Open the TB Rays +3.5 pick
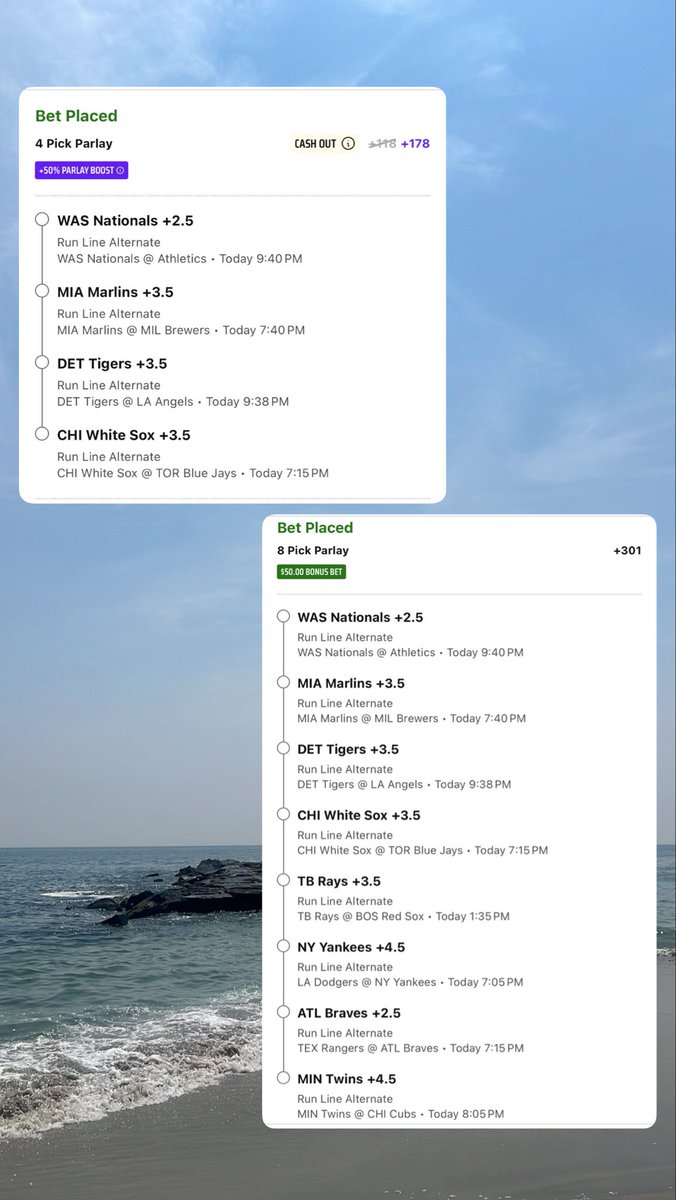Screen dimensions: 676x1200 (339, 881)
